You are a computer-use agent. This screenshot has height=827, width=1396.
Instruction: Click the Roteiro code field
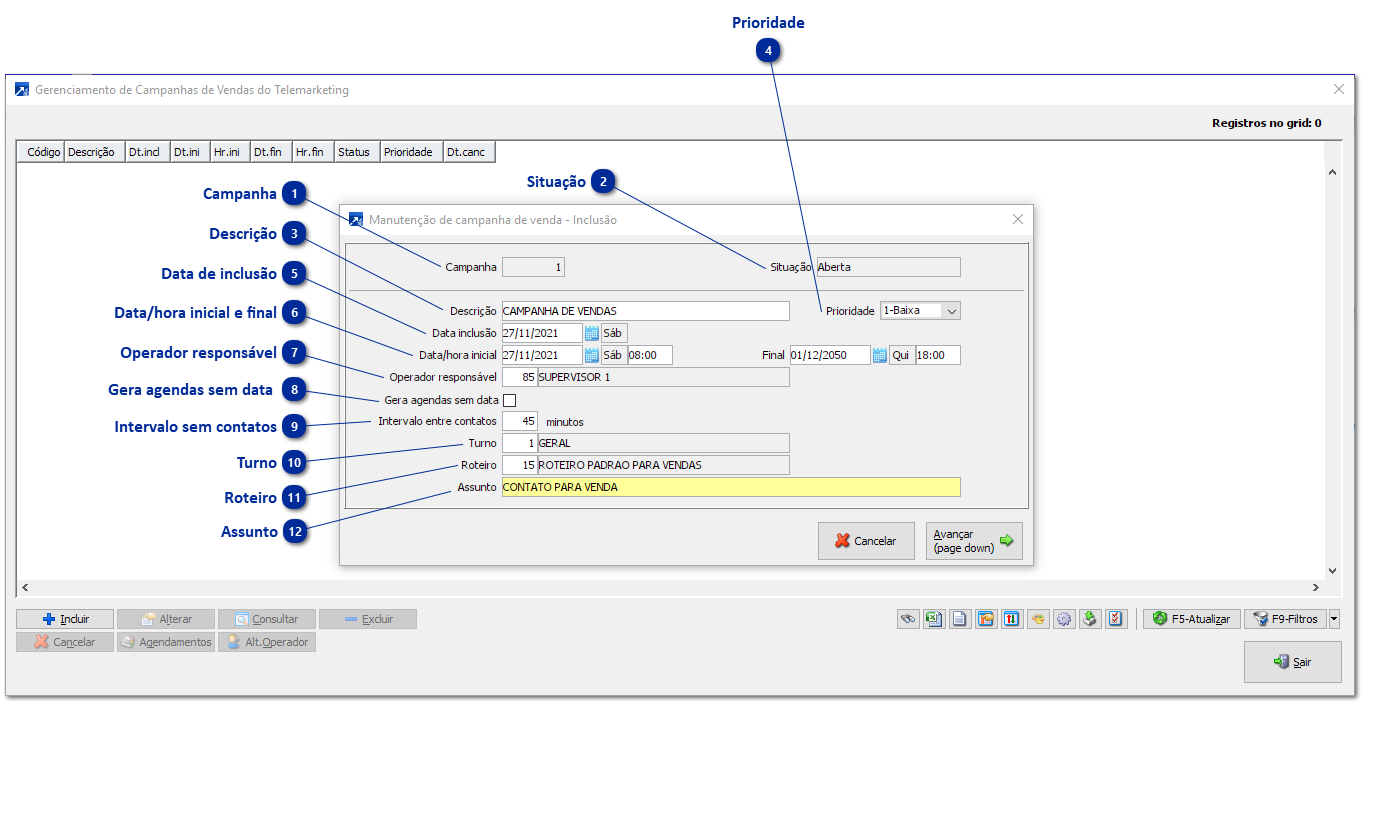tap(520, 465)
